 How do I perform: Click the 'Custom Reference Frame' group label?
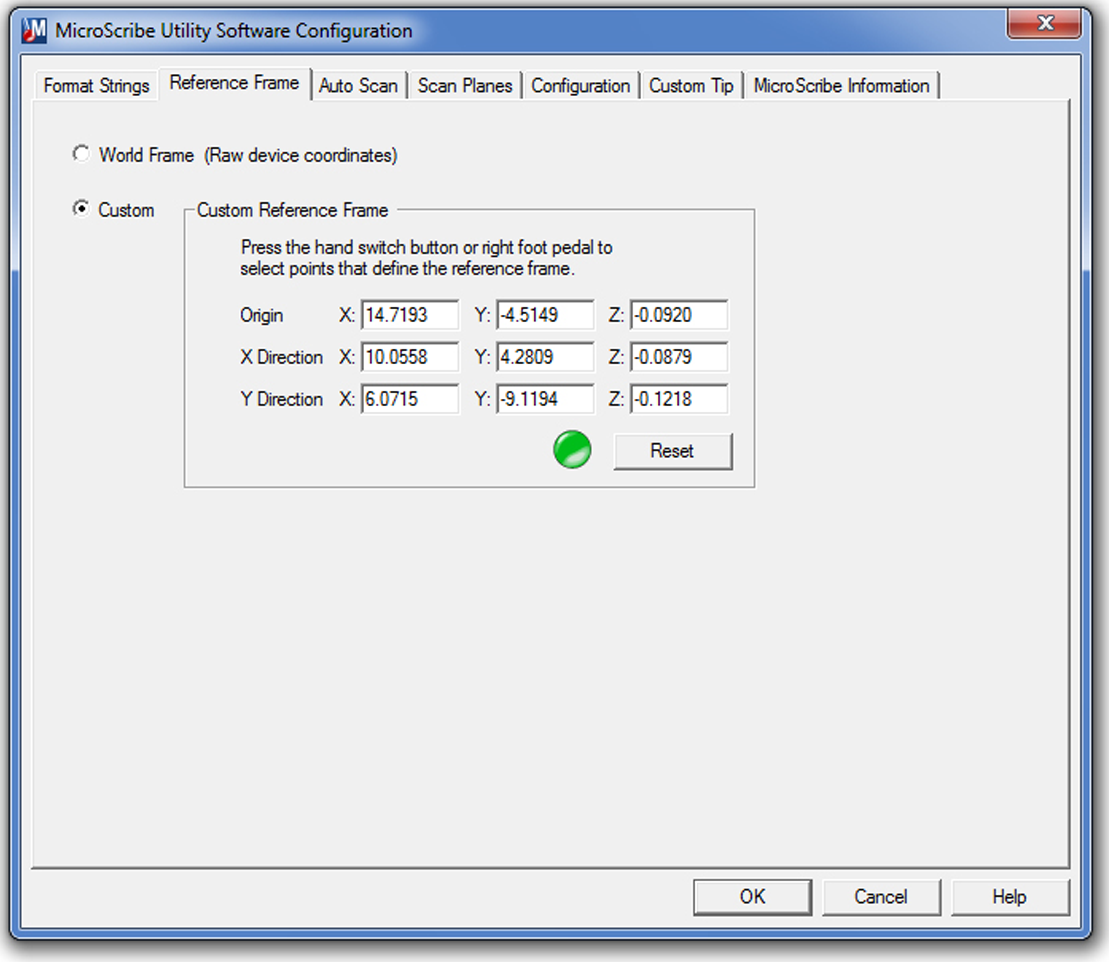tap(293, 210)
